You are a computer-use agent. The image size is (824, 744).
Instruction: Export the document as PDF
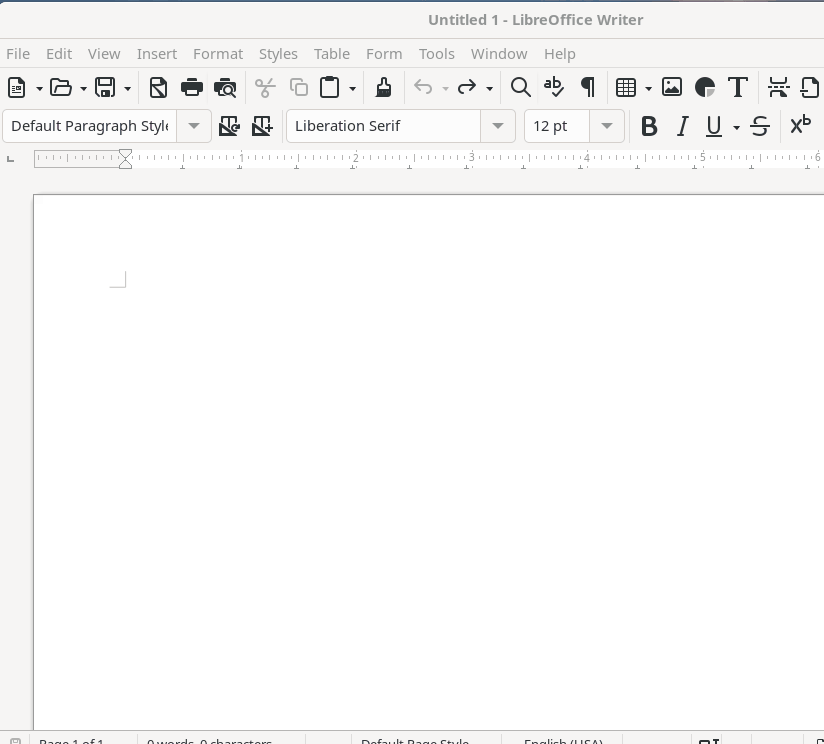(158, 87)
